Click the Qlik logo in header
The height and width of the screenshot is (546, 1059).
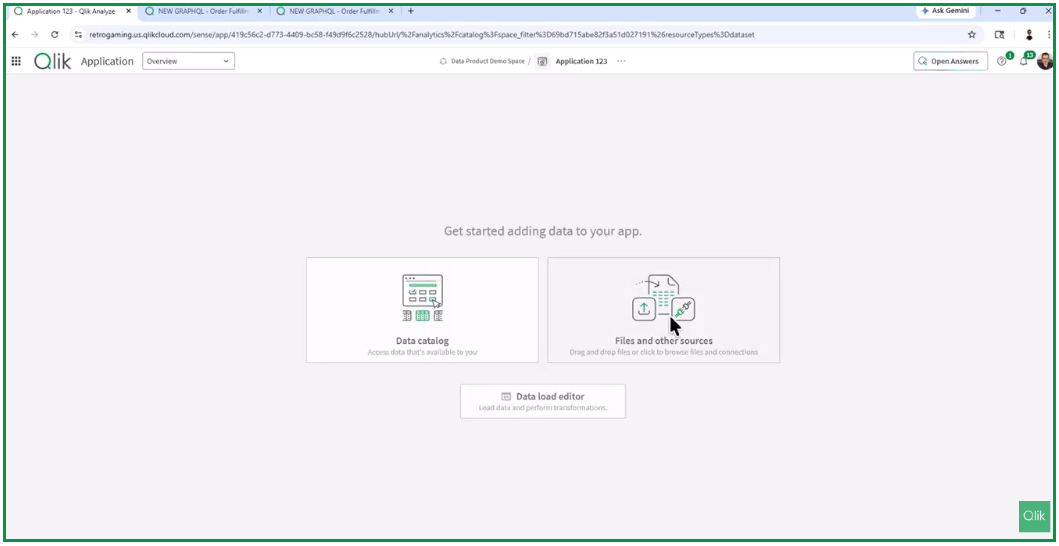click(52, 61)
